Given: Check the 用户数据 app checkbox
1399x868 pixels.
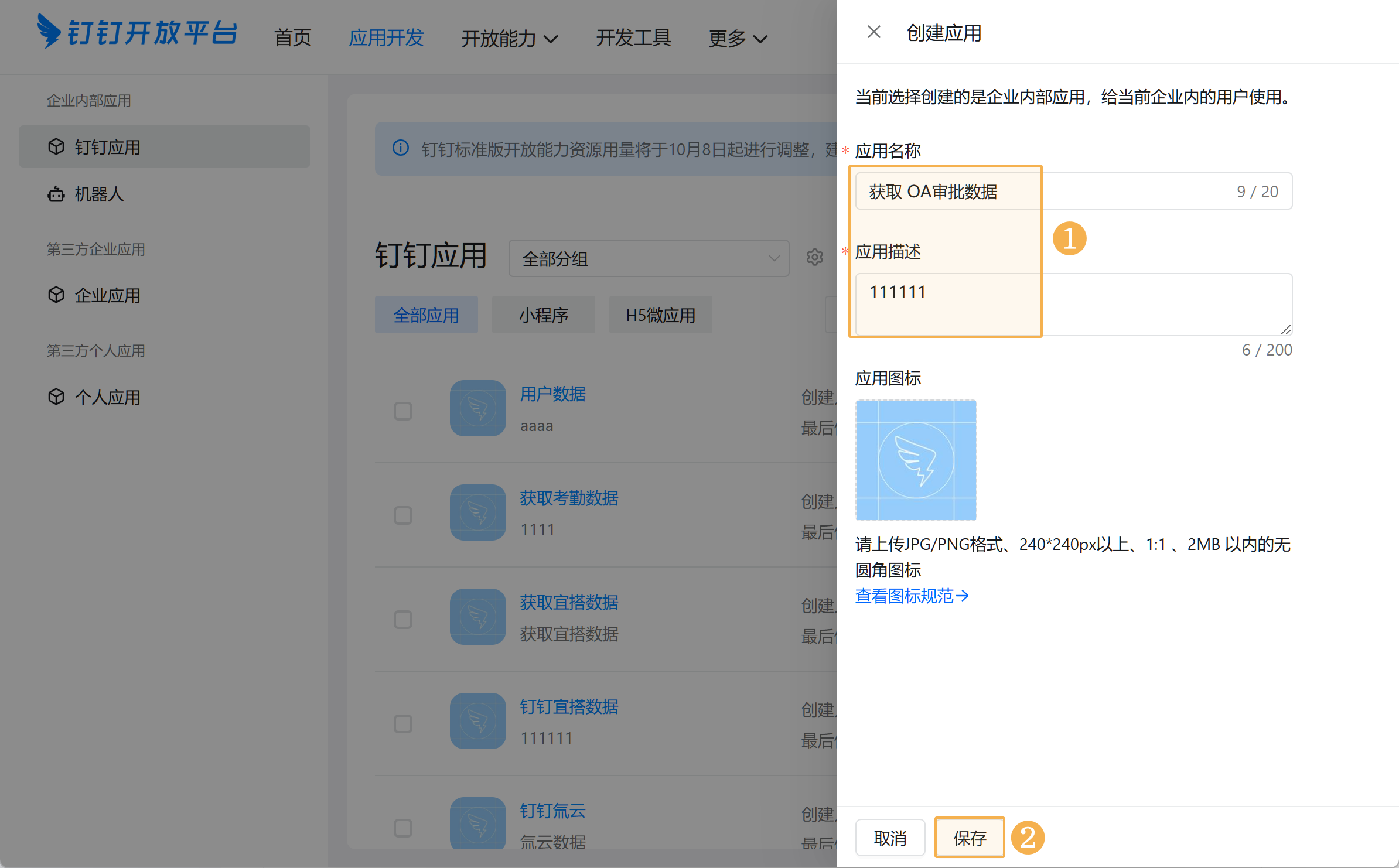Looking at the screenshot, I should pyautogui.click(x=403, y=411).
